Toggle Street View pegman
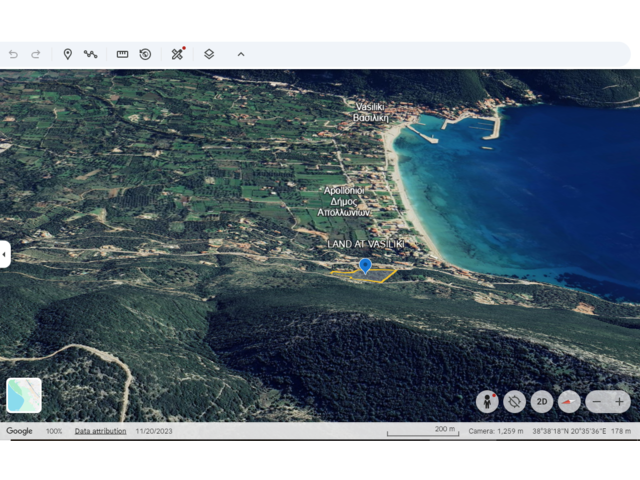The height and width of the screenshot is (480, 640). click(488, 401)
